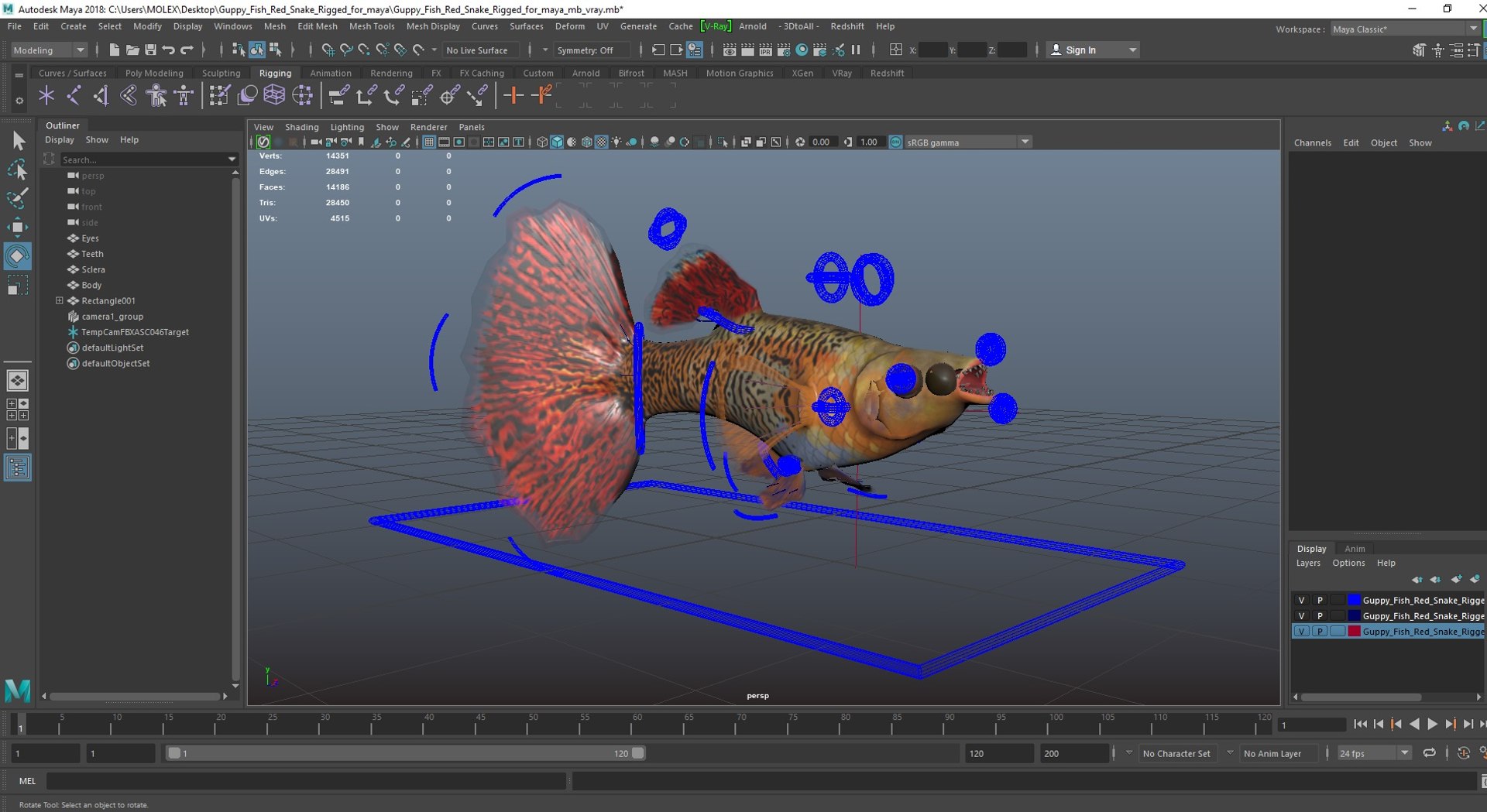Click the bright blue layer color swatch
The height and width of the screenshot is (812, 1487).
pos(1354,600)
